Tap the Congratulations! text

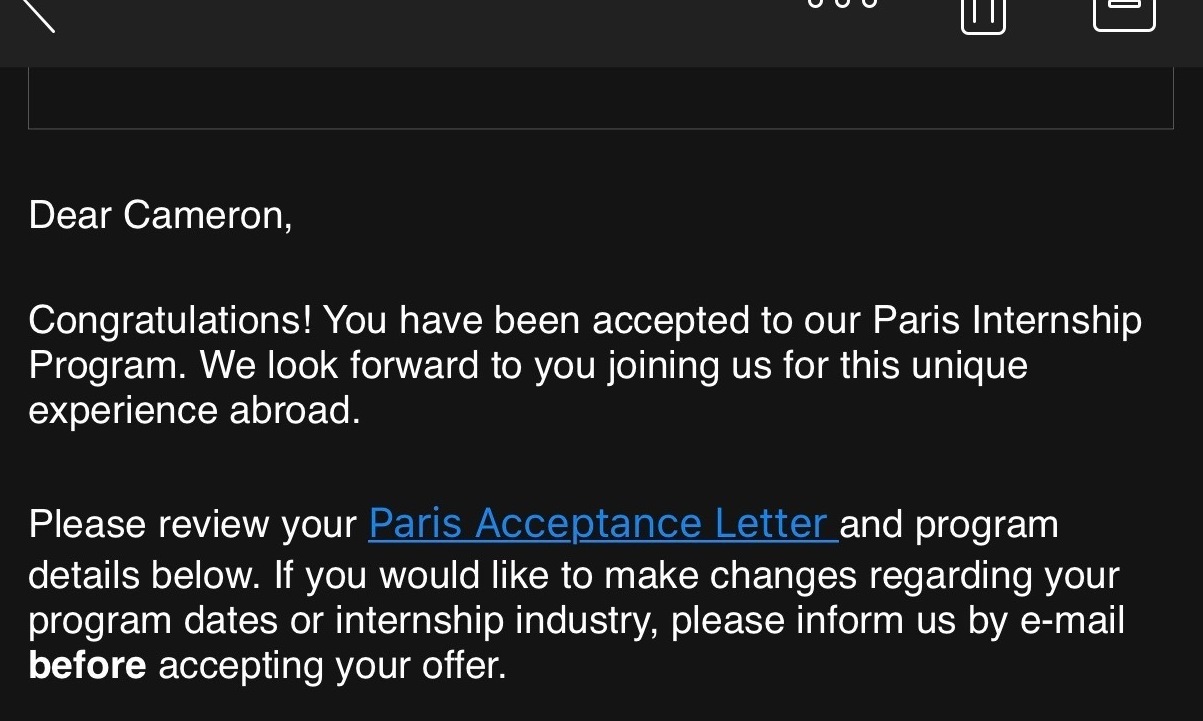coord(171,321)
